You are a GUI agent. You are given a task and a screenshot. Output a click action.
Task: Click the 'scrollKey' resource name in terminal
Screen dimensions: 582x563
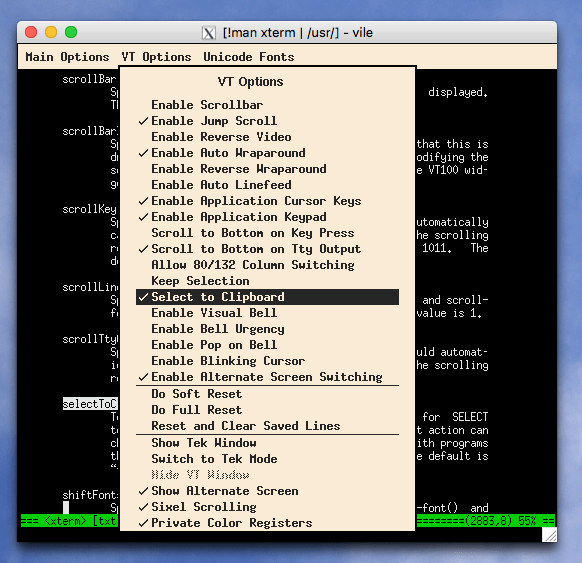[x=89, y=209]
